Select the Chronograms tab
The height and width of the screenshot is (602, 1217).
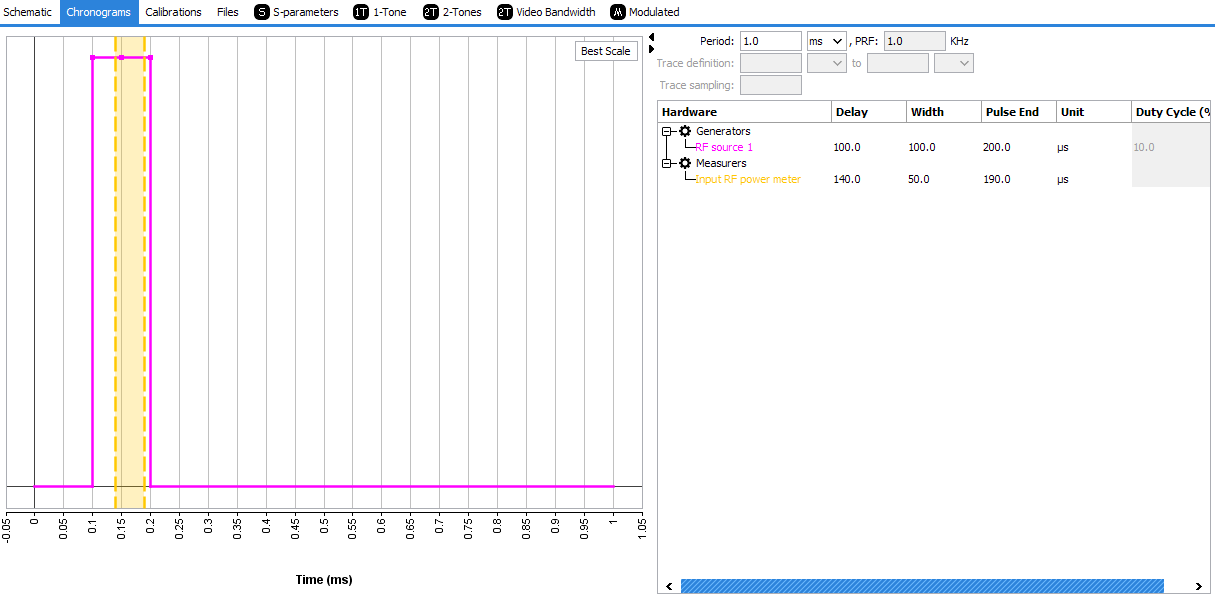(x=99, y=12)
